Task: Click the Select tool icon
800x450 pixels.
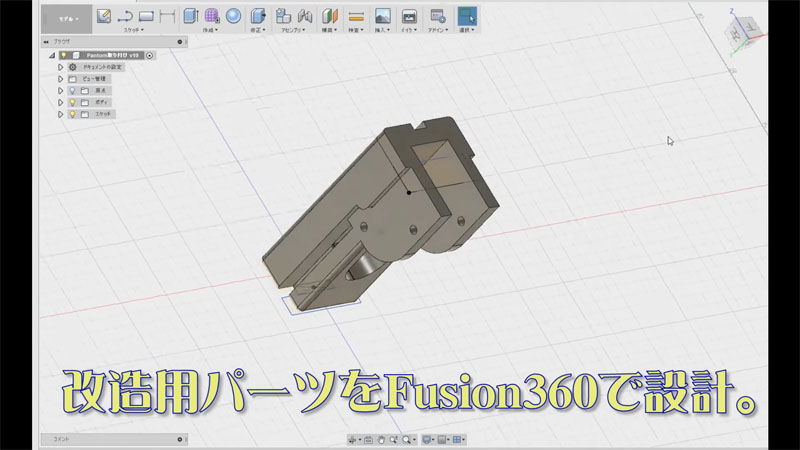Action: point(467,16)
